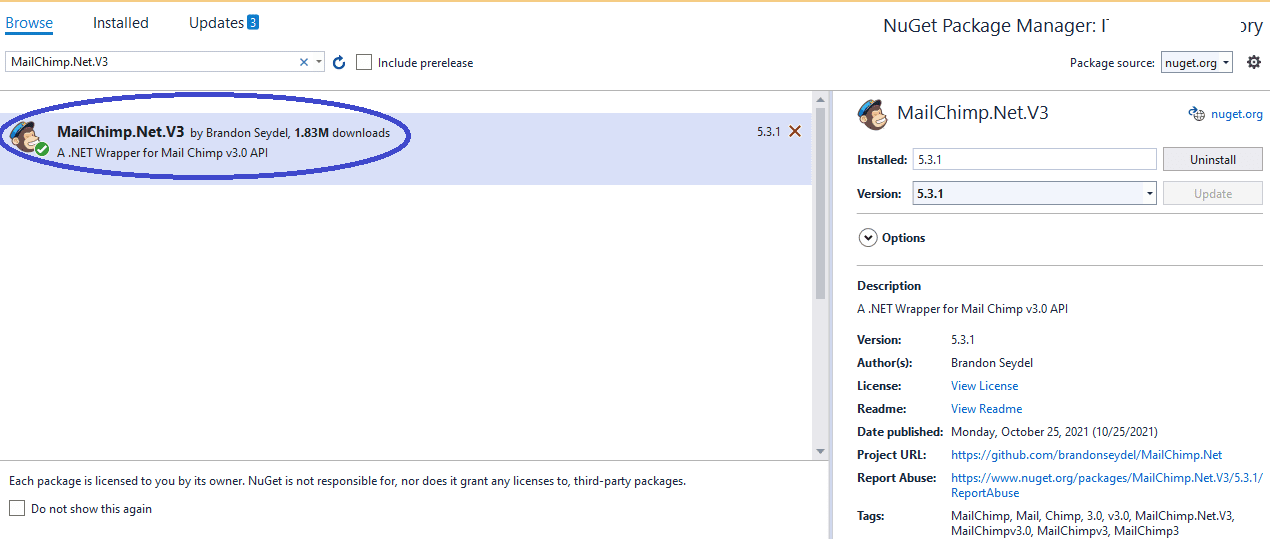This screenshot has width=1270, height=539.
Task: Click the red X uninstall icon in package row
Action: [795, 131]
